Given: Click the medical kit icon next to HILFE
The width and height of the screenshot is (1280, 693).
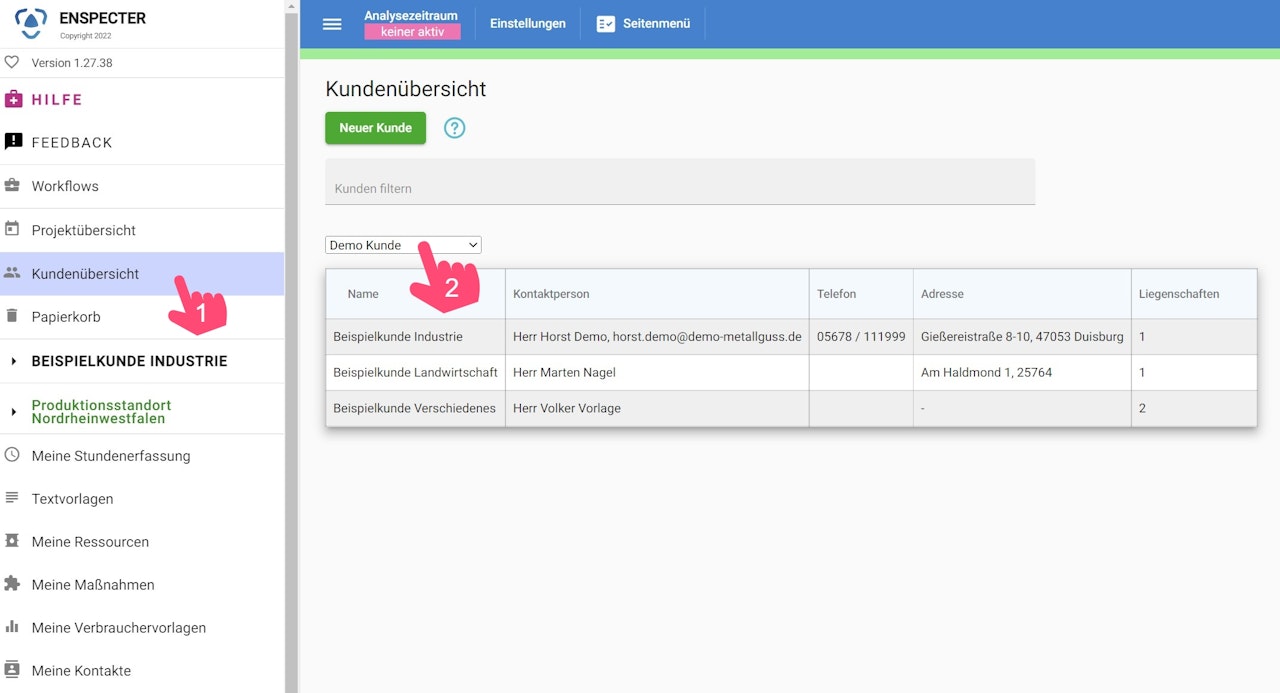Looking at the screenshot, I should pos(13,99).
